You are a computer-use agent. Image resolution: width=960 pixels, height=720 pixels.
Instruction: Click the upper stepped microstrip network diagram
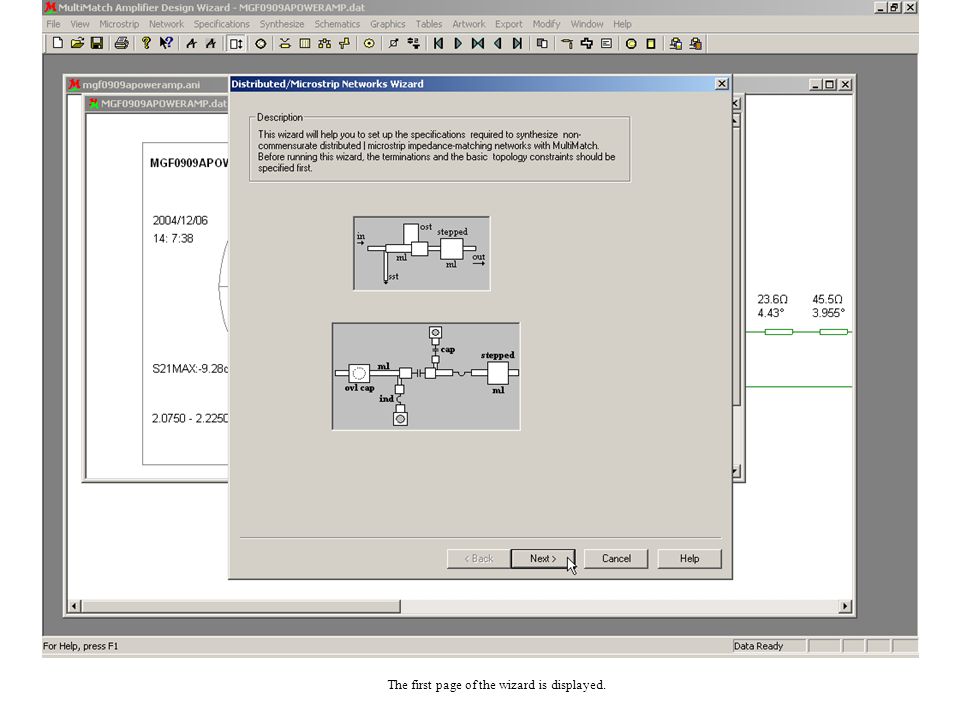422,253
